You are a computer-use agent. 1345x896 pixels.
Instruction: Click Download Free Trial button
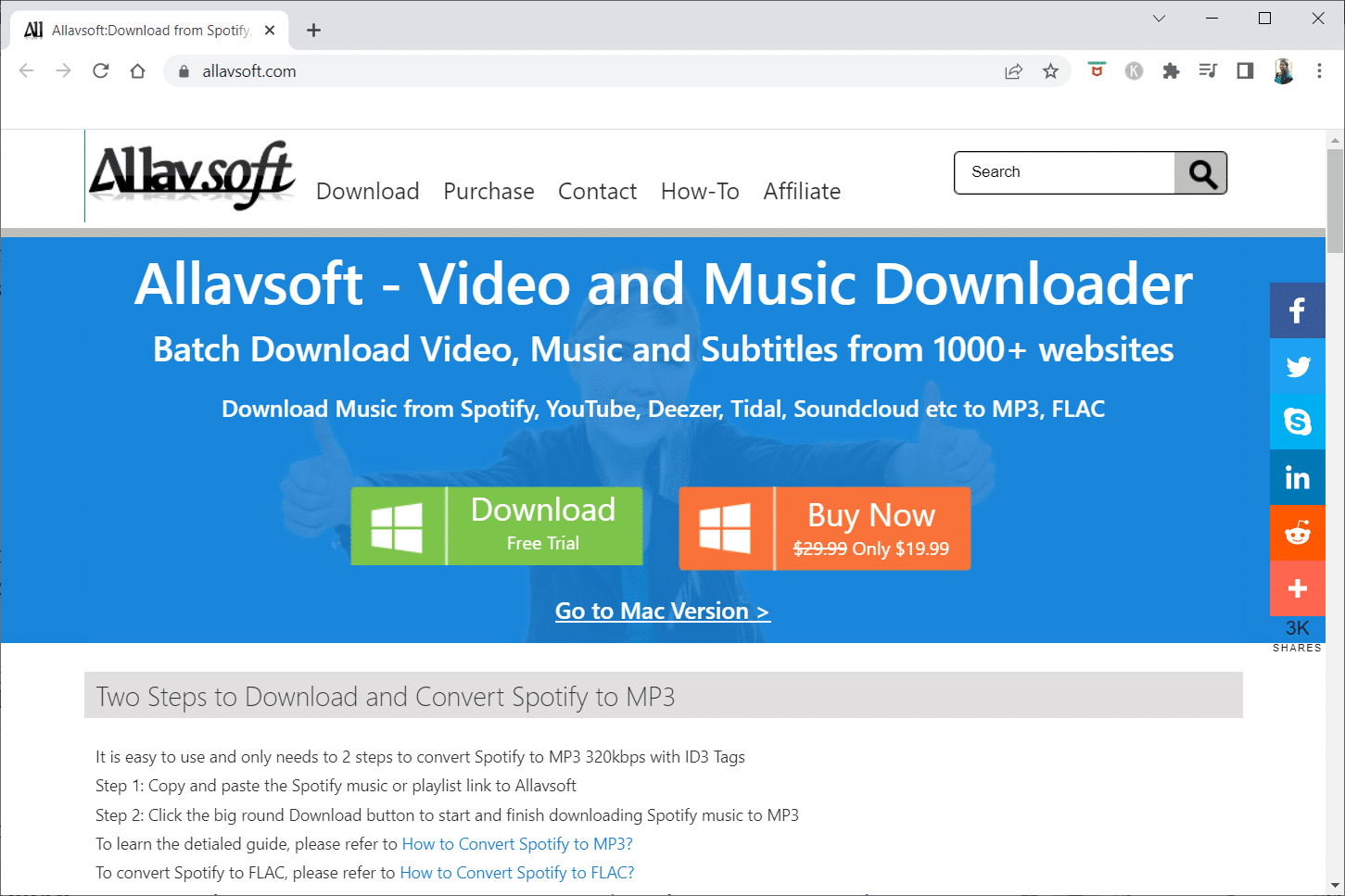click(x=497, y=526)
